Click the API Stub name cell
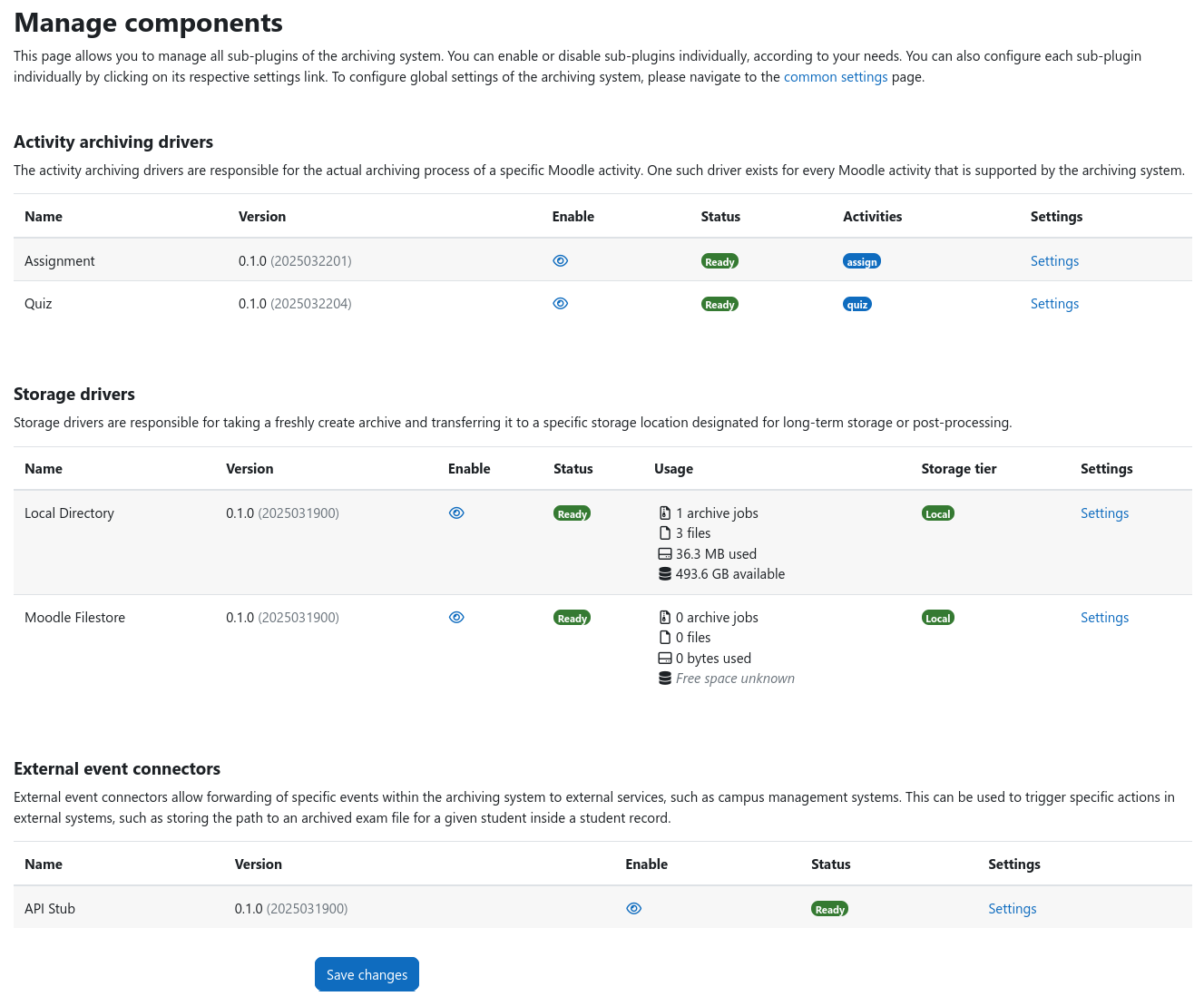Viewport: 1204px width, 1006px height. click(50, 909)
